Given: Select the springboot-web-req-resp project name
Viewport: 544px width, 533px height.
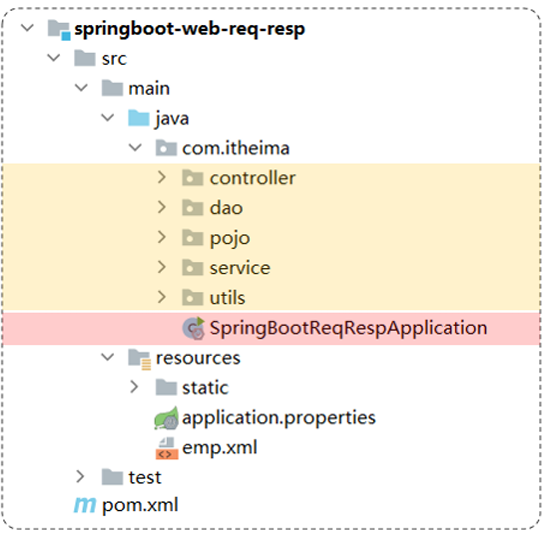Looking at the screenshot, I should [x=189, y=29].
